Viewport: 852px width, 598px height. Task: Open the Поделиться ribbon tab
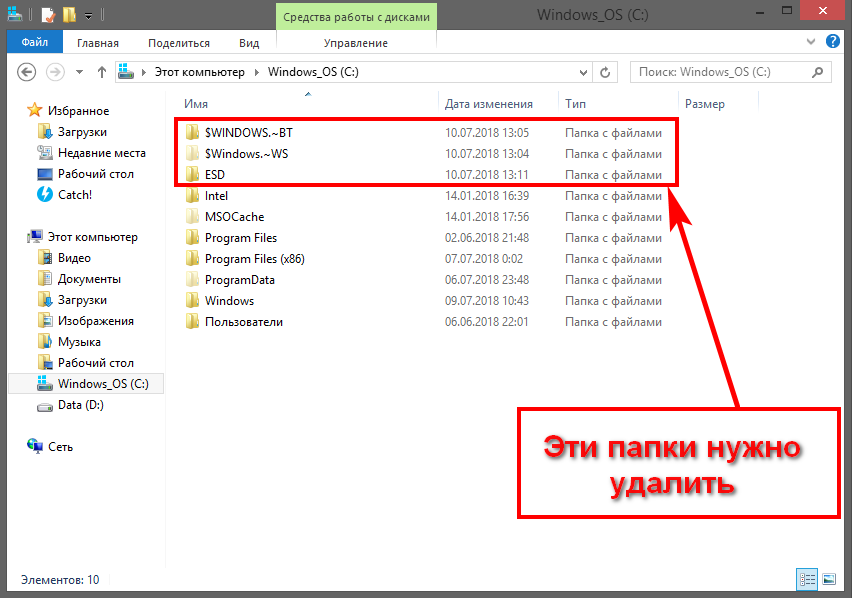(179, 43)
